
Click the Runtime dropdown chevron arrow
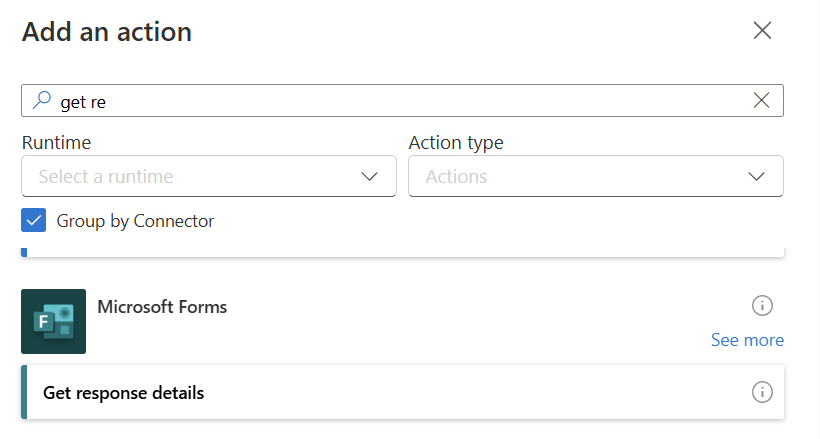click(369, 176)
